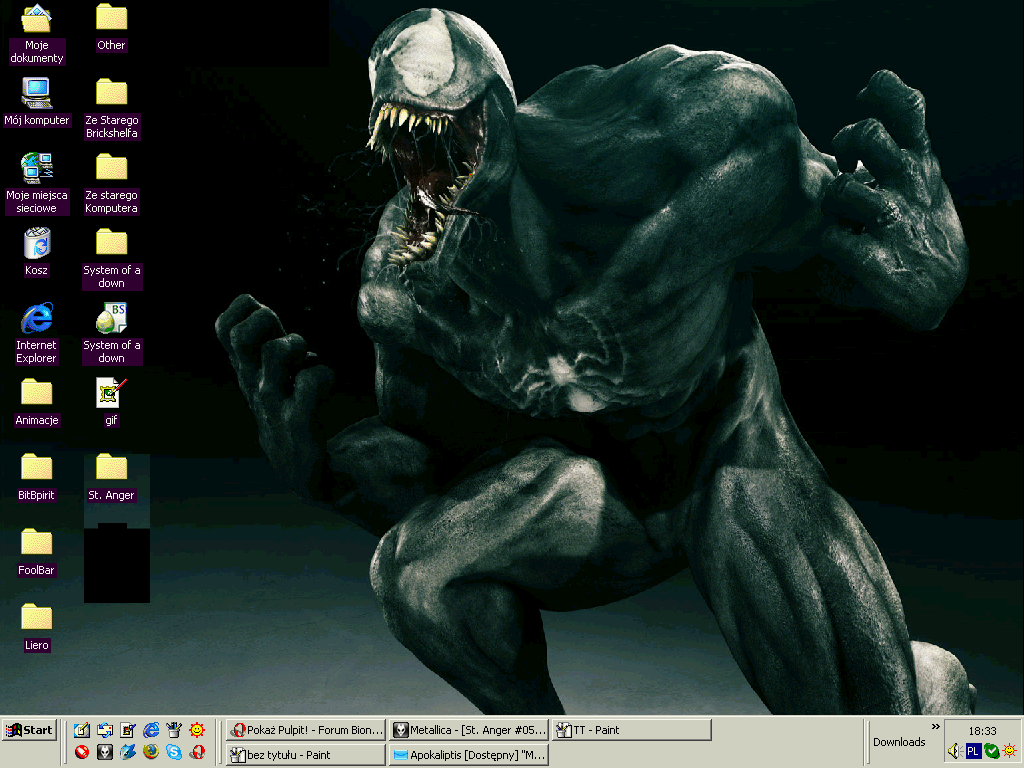Select the Mój komputer desktop icon
1024x768 pixels.
point(37,93)
